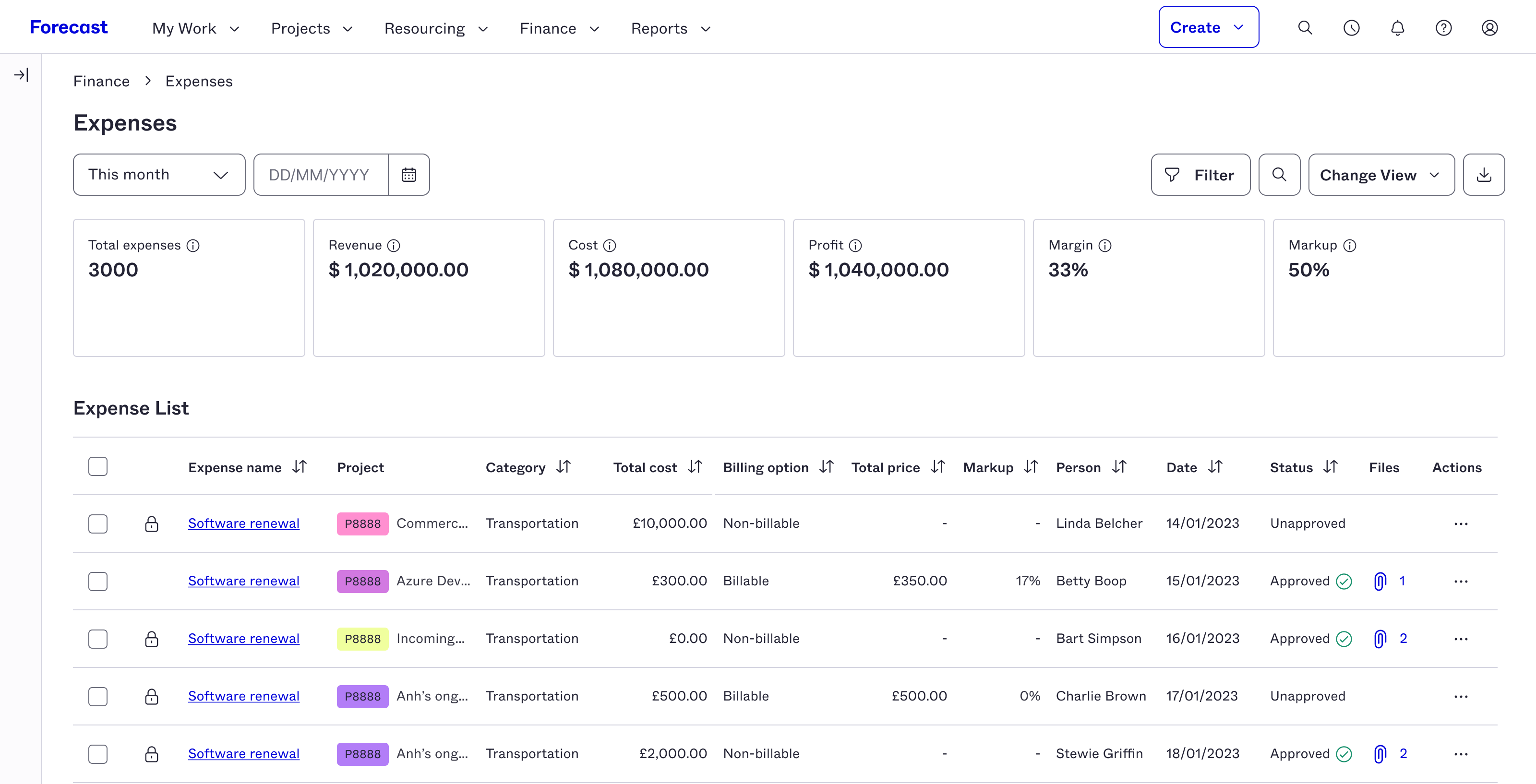The image size is (1536, 784).
Task: Click the Filter button
Action: [1200, 174]
